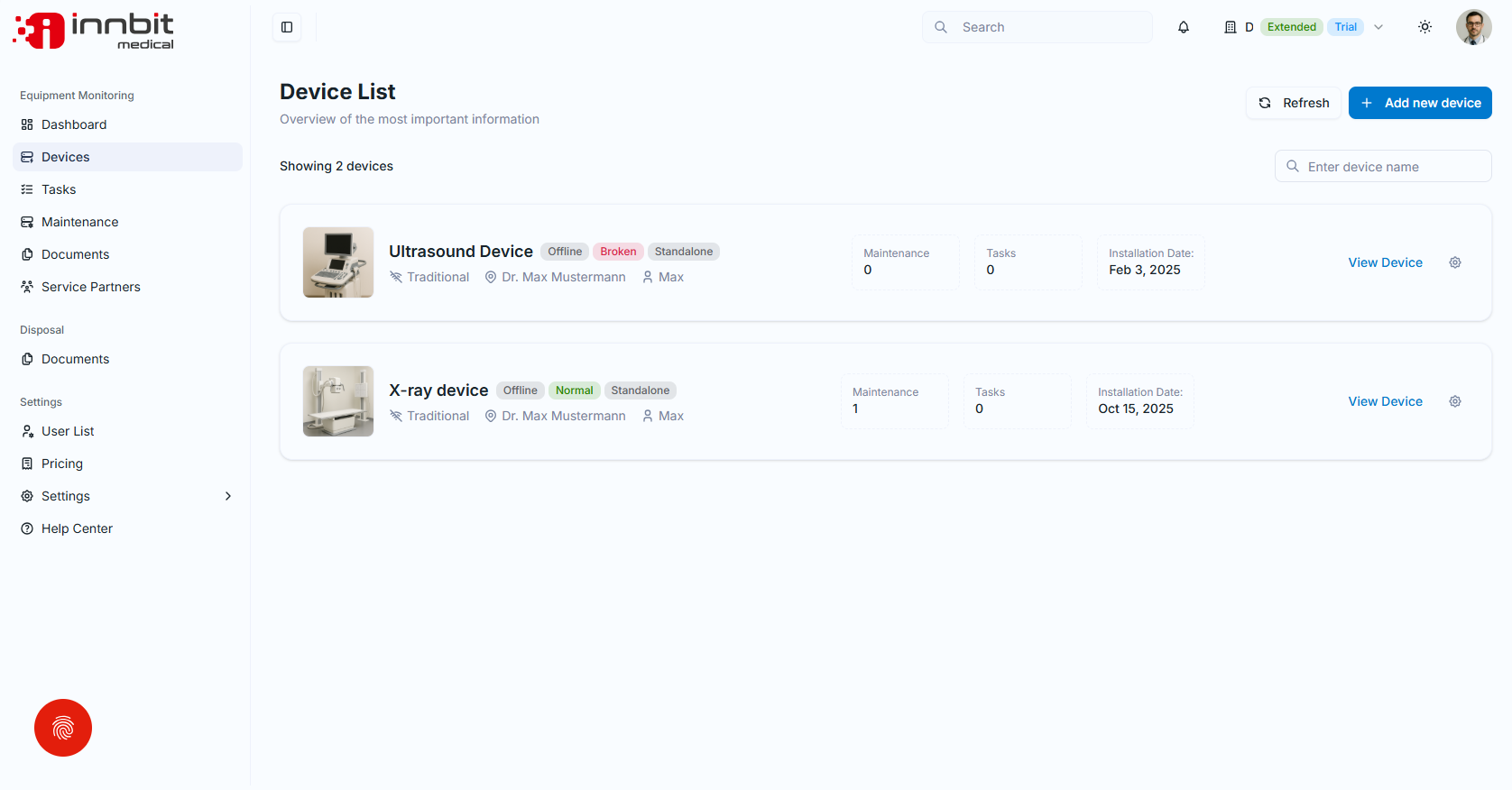Click the Extended plan badge
This screenshot has width=1512, height=790.
point(1292,27)
